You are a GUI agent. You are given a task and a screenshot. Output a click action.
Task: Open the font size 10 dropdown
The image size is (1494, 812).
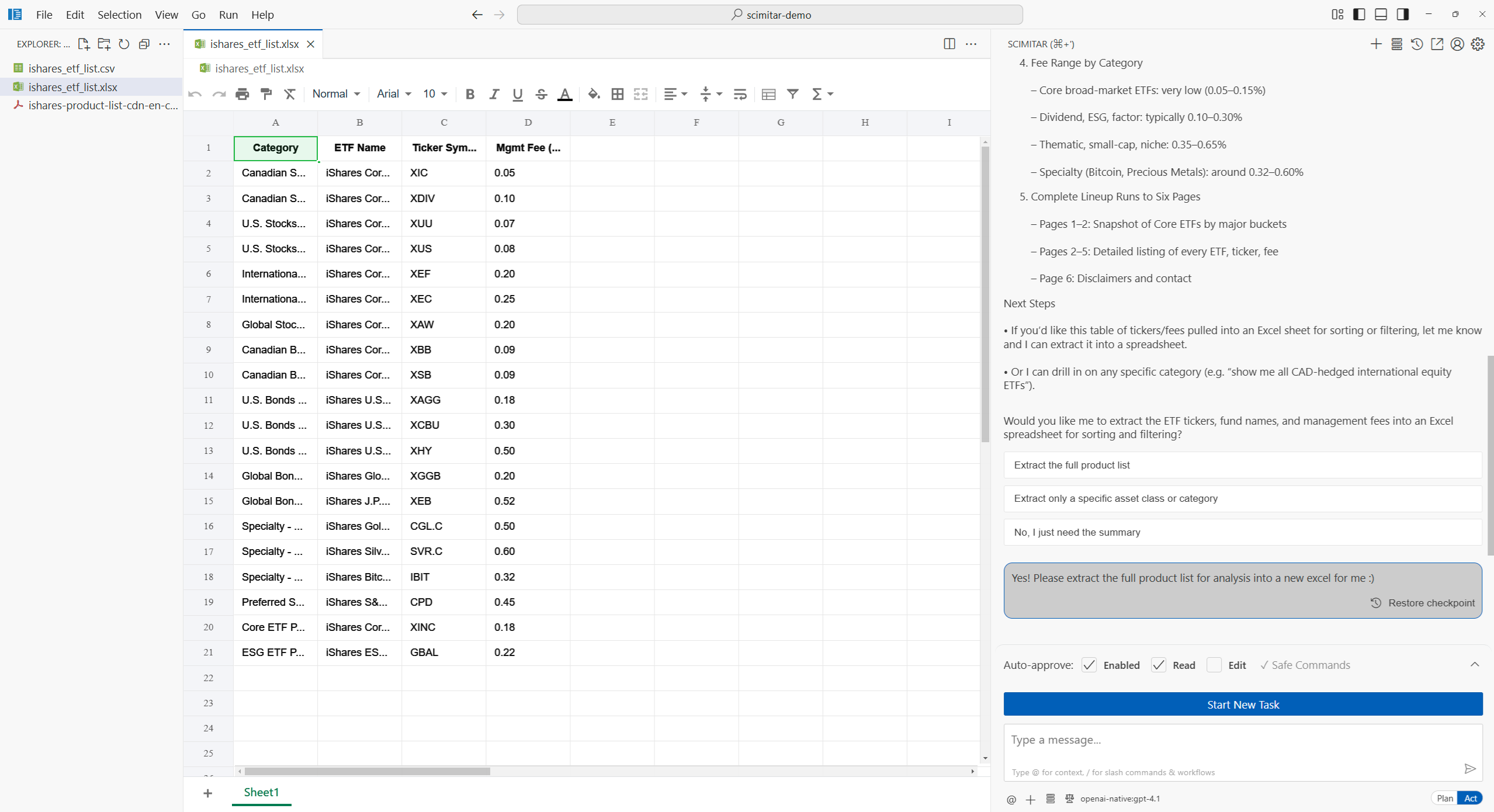[x=435, y=94]
